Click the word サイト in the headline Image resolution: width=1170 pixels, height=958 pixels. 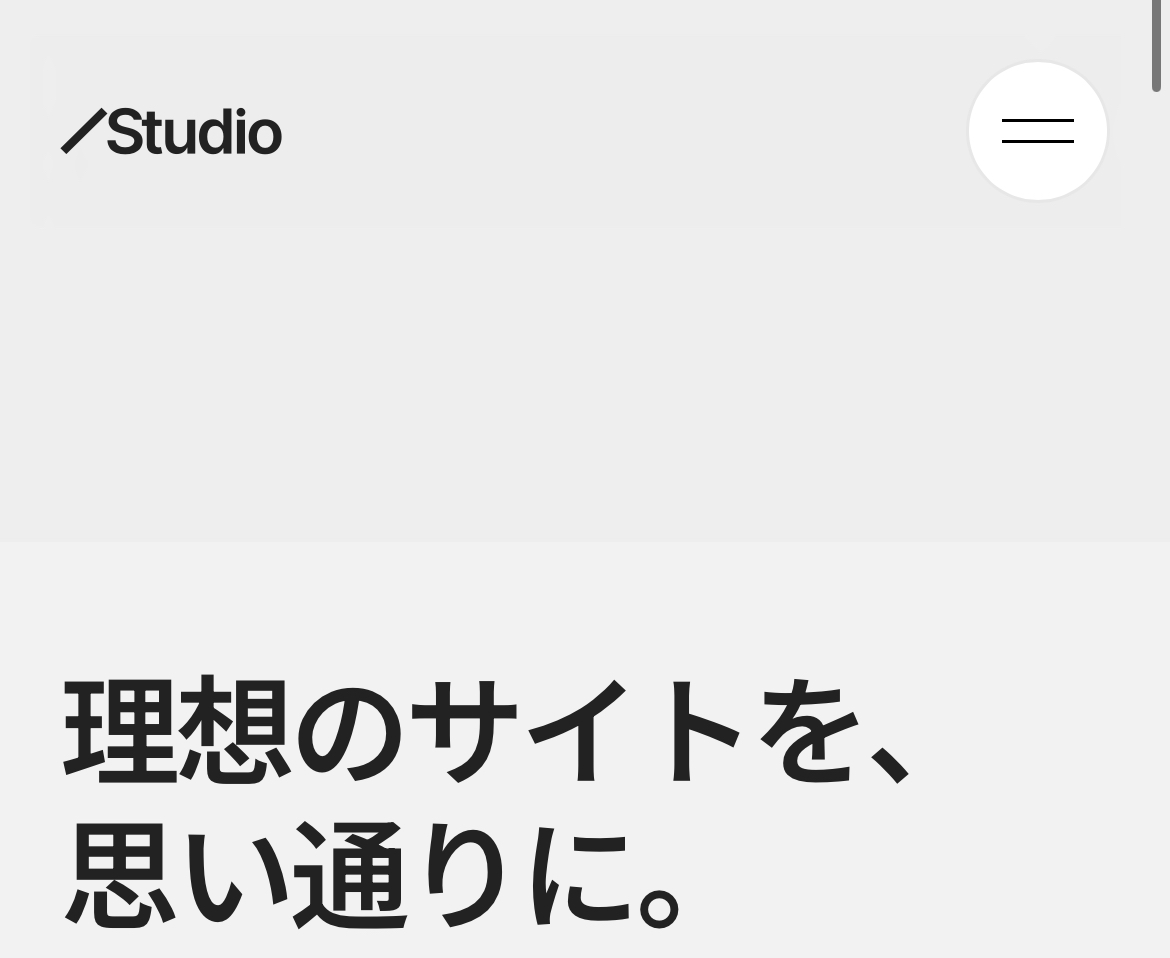[576, 731]
